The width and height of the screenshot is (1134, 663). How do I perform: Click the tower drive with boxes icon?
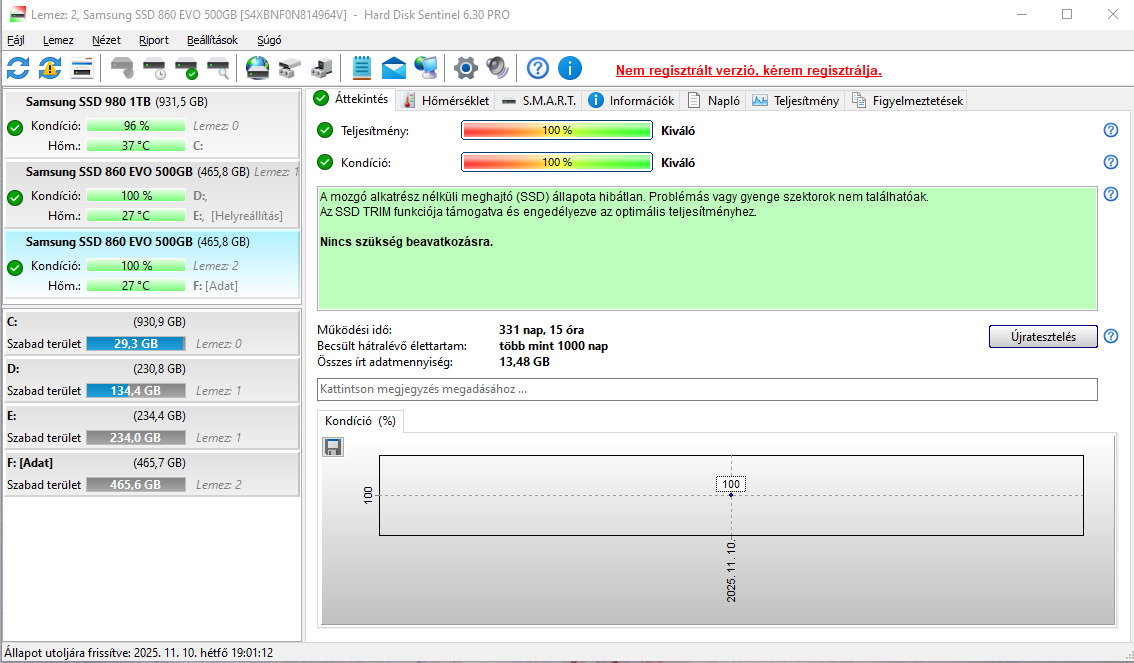(321, 69)
